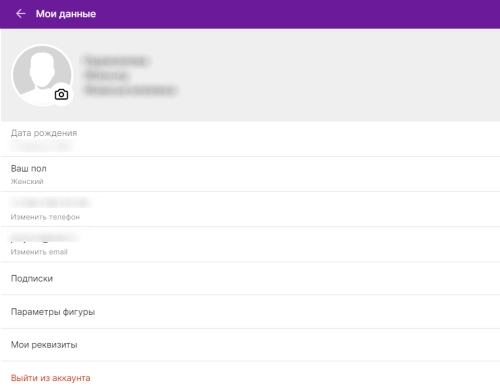Click the third blurred profile line
Viewport: 500px width, 392px height.
pos(130,90)
